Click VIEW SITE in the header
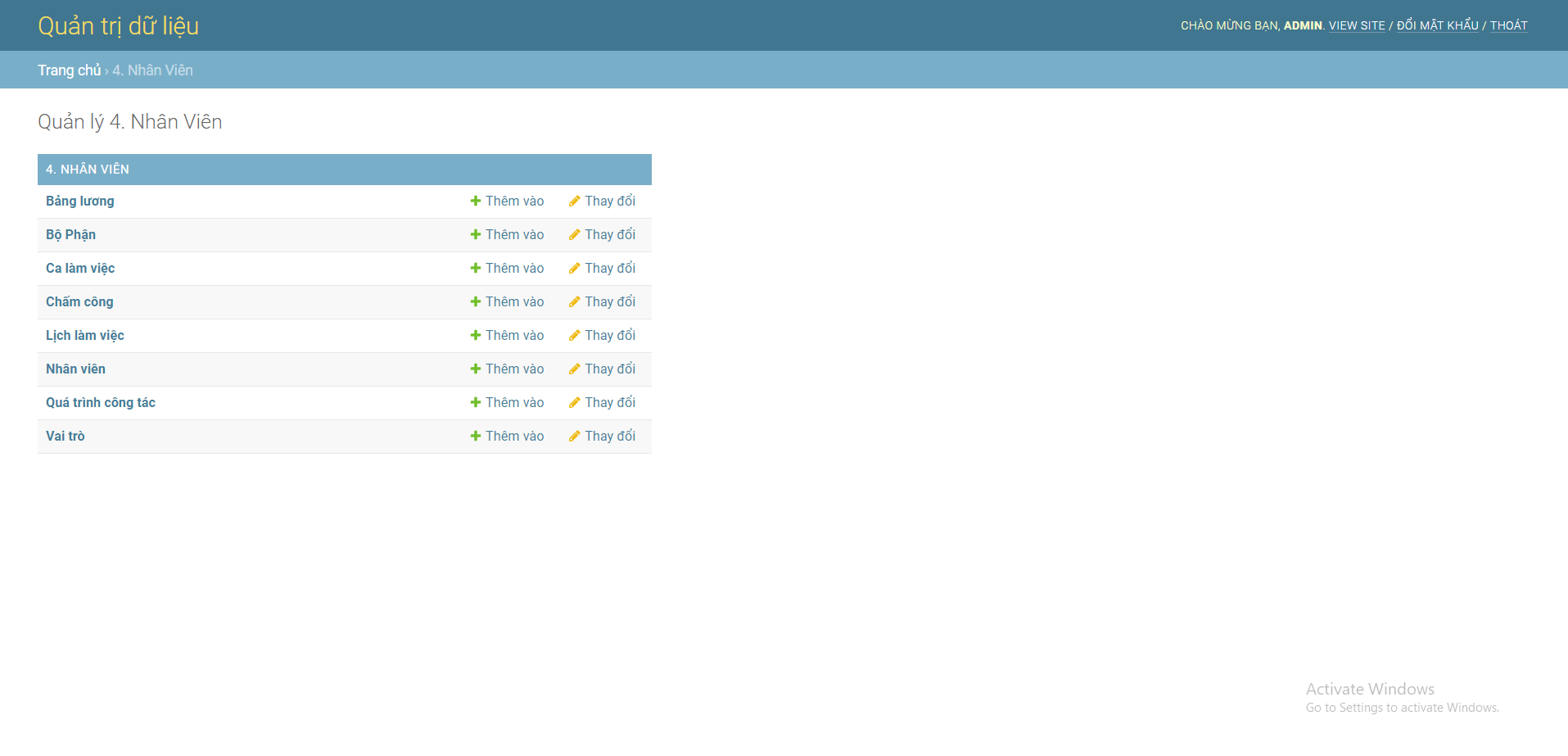The height and width of the screenshot is (756, 1568). [x=1356, y=25]
